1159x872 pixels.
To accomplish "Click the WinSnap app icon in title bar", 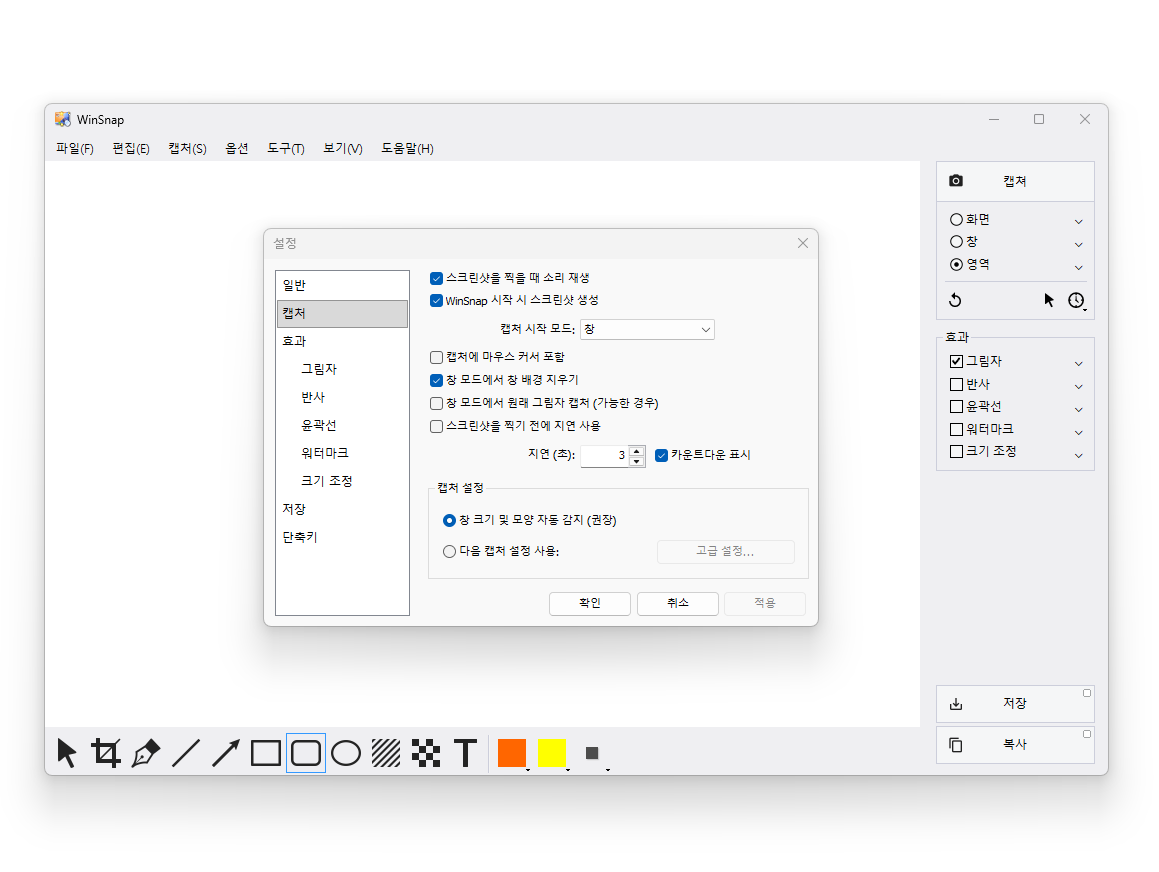I will point(63,119).
